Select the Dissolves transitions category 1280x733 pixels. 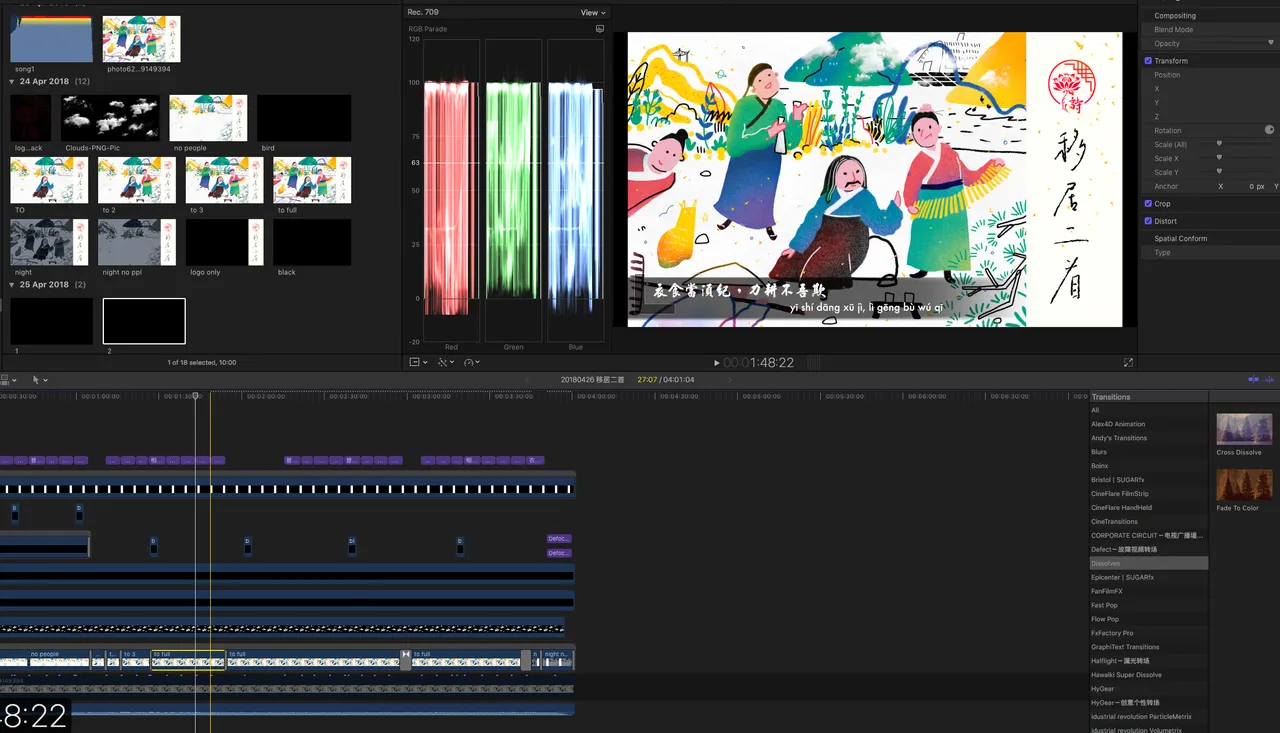tap(1149, 563)
